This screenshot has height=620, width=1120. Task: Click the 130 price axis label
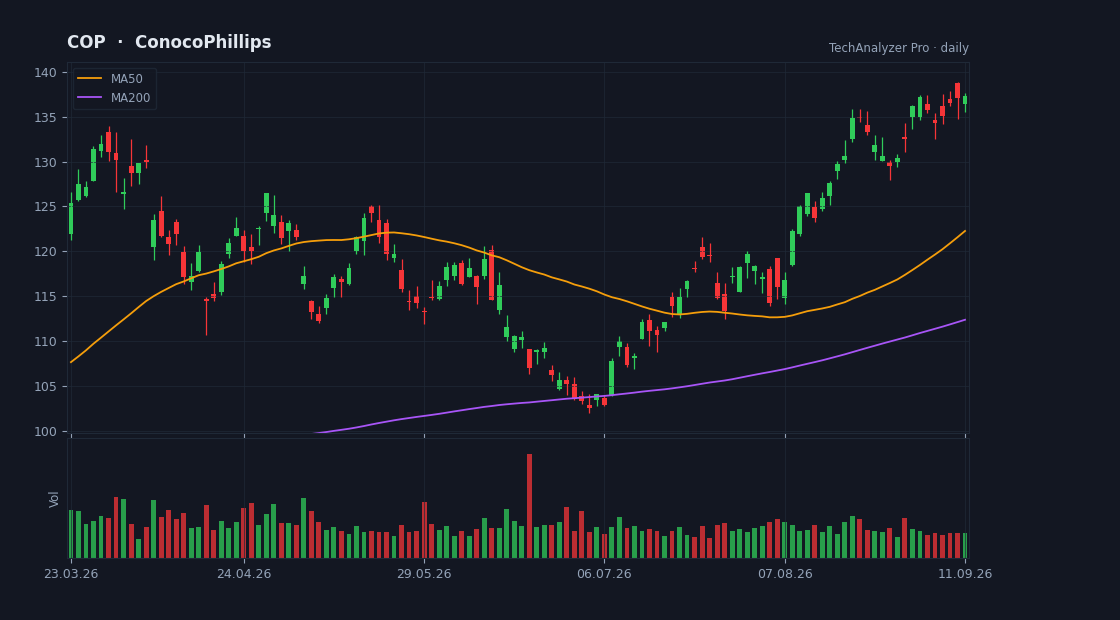coord(45,162)
